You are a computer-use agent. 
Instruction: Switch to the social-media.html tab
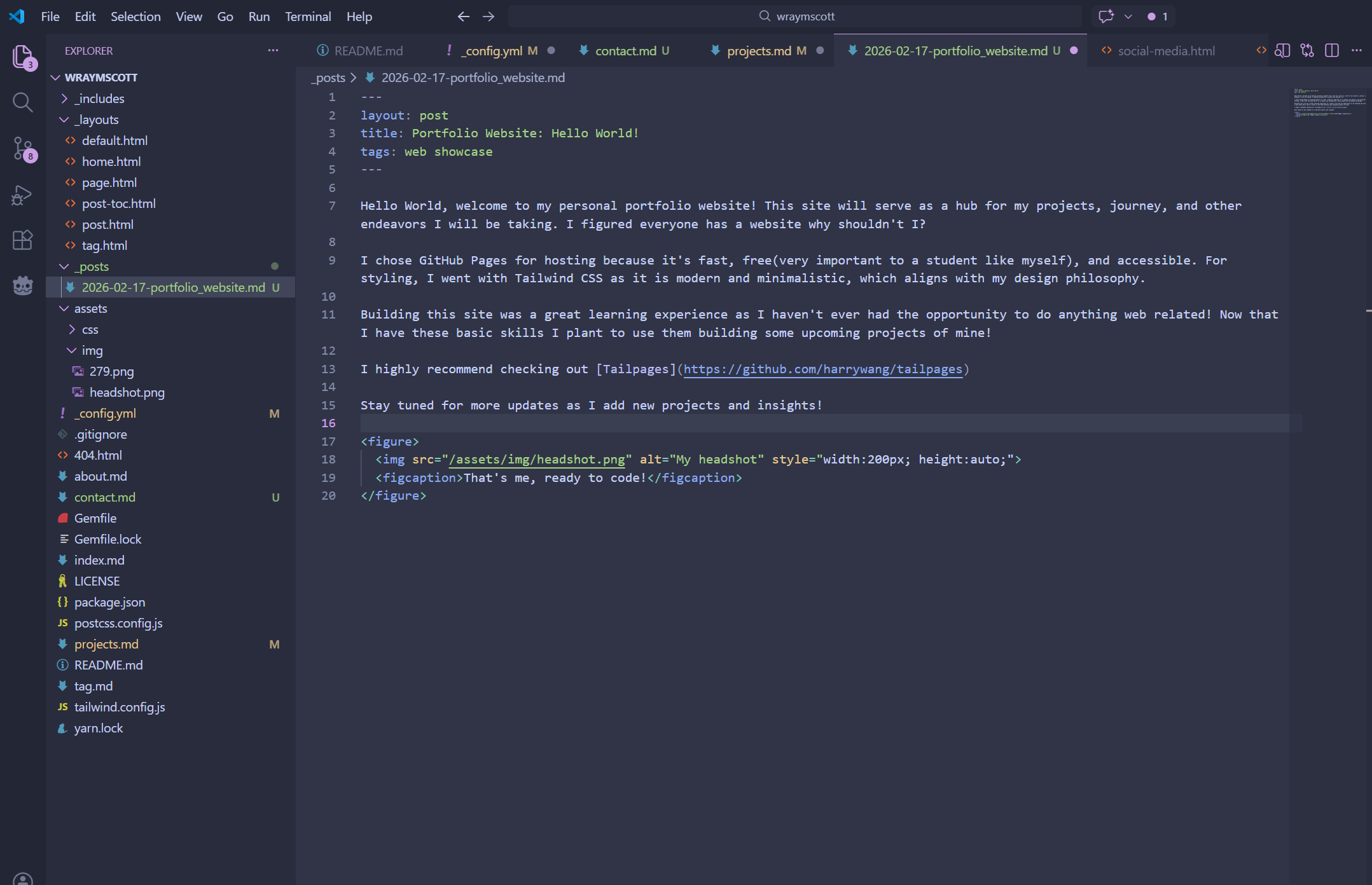click(x=1166, y=50)
